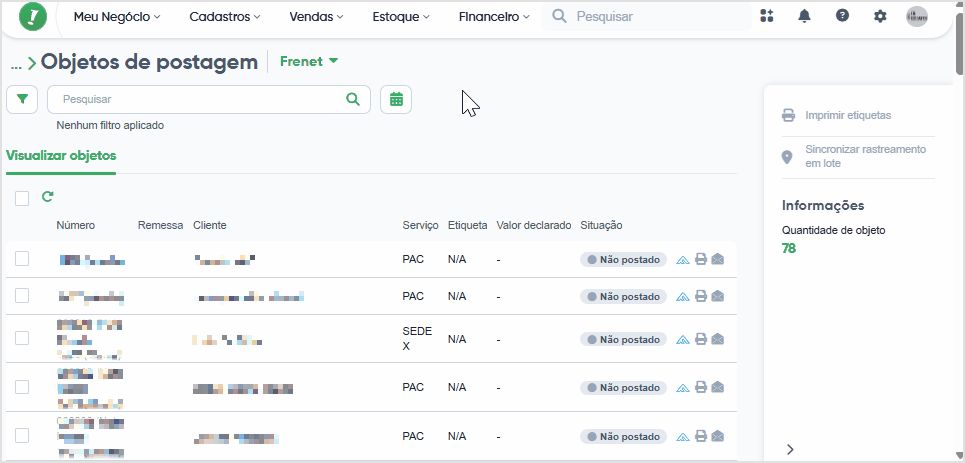Click the Cliente column header

click(x=210, y=225)
